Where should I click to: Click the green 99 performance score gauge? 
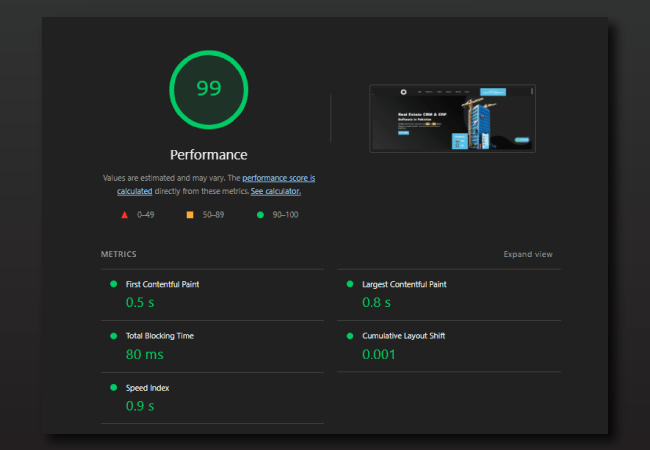pyautogui.click(x=208, y=89)
